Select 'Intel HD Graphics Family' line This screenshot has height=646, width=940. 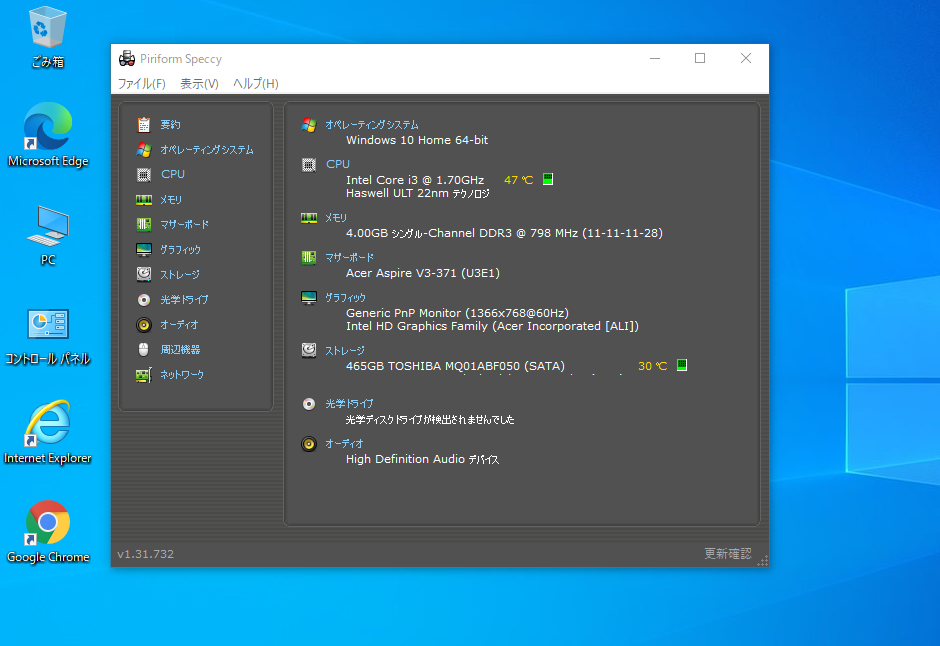(492, 327)
